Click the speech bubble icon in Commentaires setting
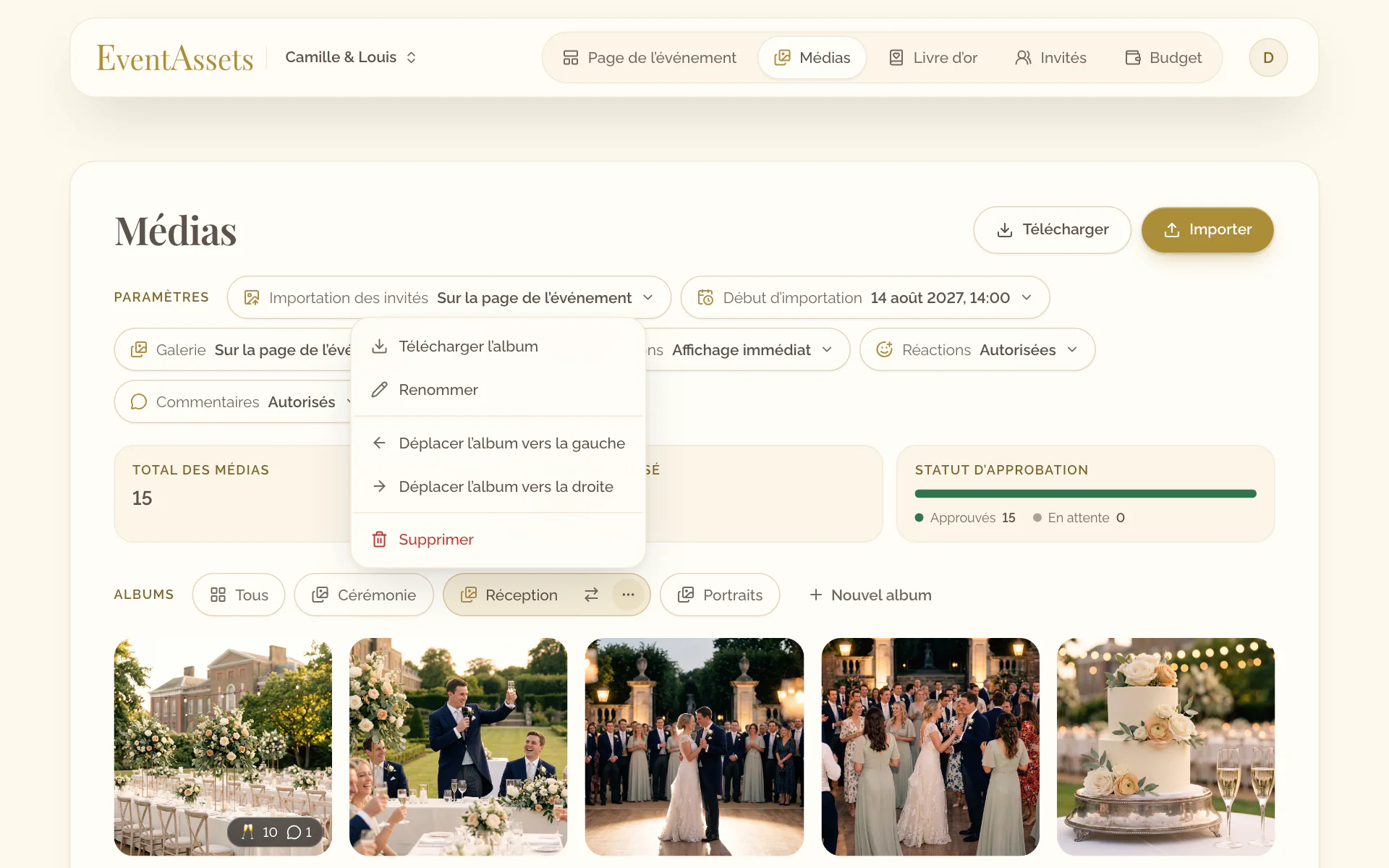1389x868 pixels. [x=139, y=401]
